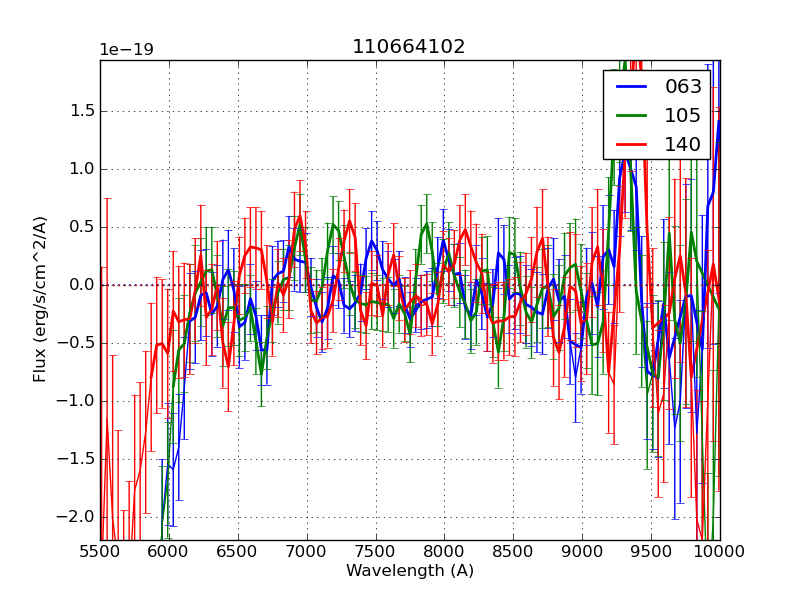Select the 9500 x-axis tick label

pos(651,552)
